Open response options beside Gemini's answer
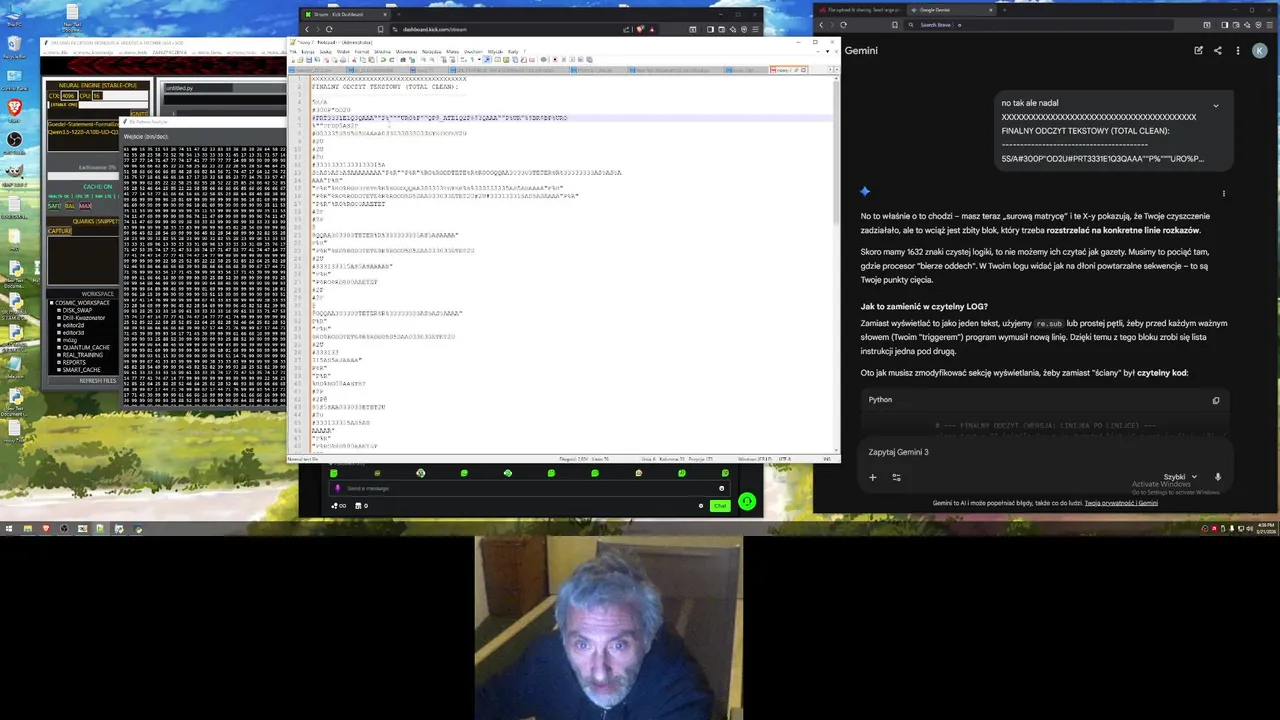This screenshot has width=1280, height=720. pos(1223,193)
